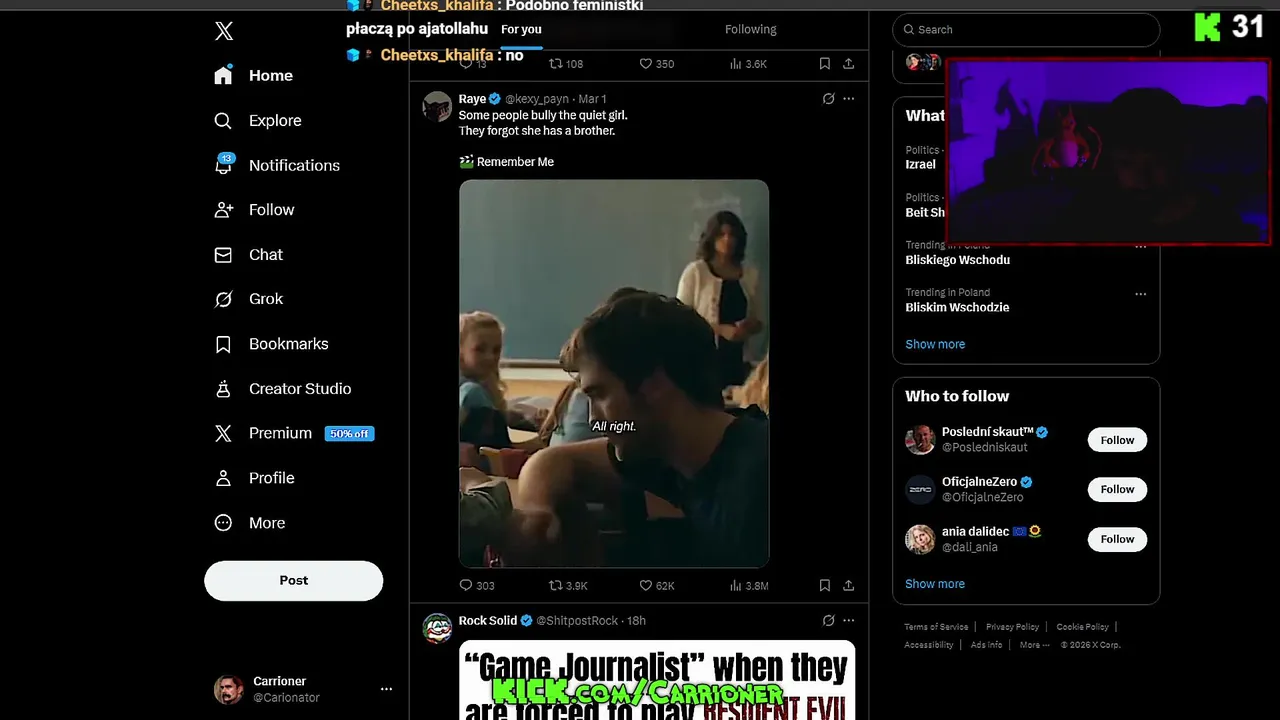The width and height of the screenshot is (1280, 720).
Task: Open Notifications page
Action: pos(277,165)
